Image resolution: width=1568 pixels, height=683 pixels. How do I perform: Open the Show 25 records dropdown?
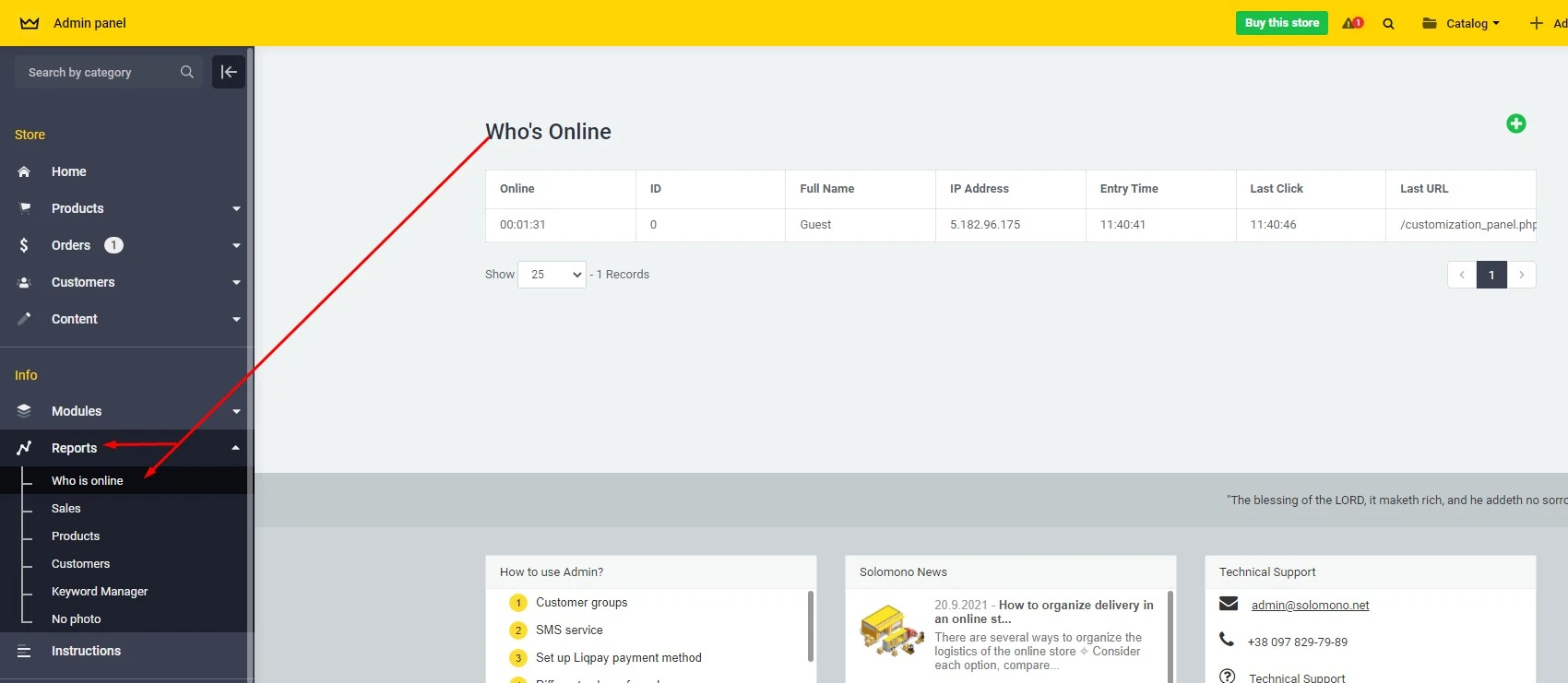(x=552, y=275)
